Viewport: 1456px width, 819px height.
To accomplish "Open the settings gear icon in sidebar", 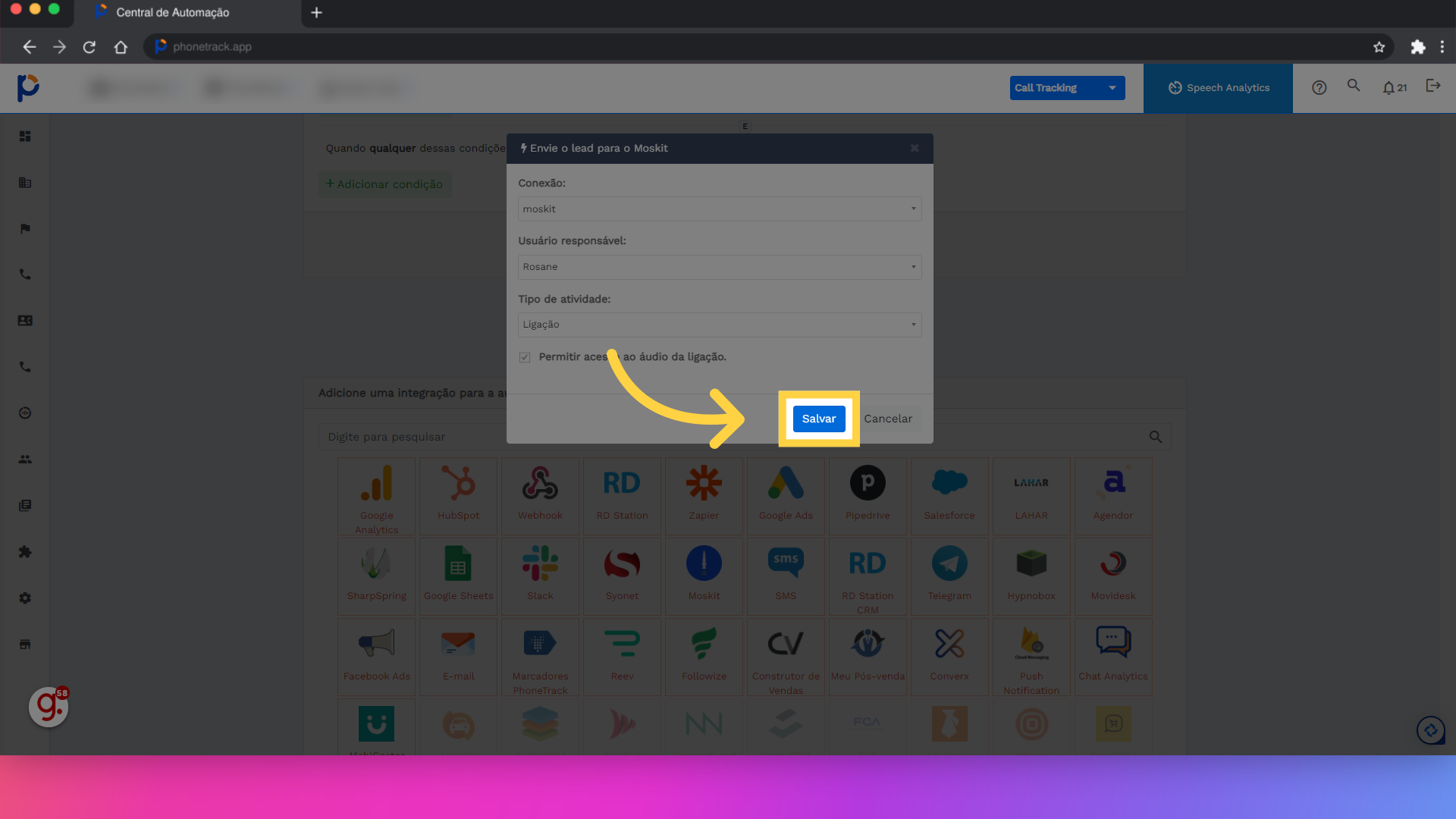I will coord(25,598).
